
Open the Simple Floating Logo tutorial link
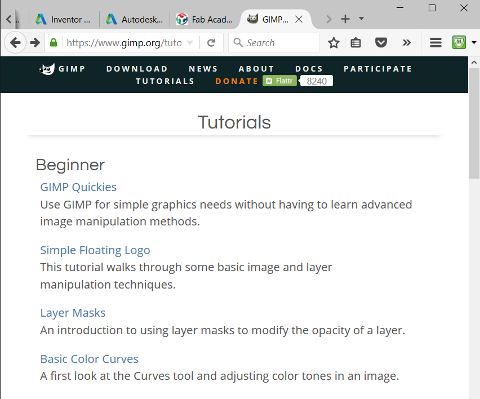coord(95,250)
